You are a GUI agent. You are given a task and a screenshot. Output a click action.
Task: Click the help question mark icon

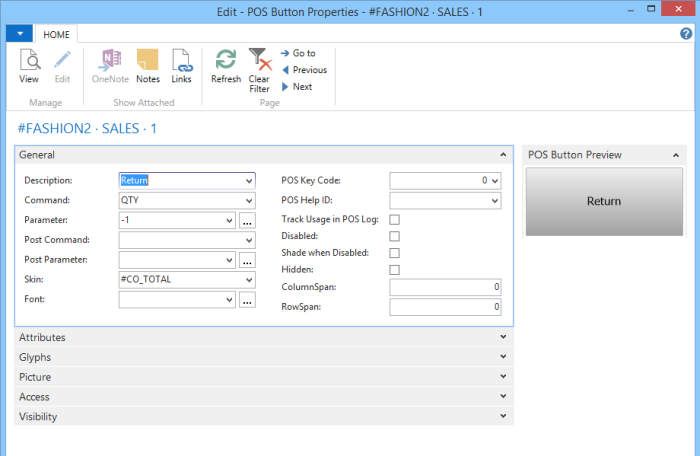coord(686,34)
